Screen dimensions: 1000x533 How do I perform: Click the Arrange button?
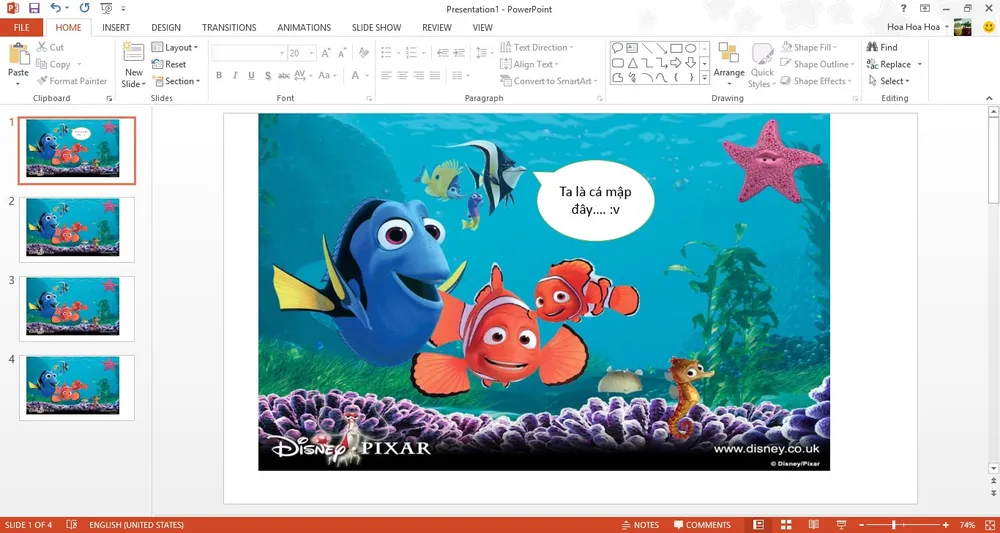(729, 64)
